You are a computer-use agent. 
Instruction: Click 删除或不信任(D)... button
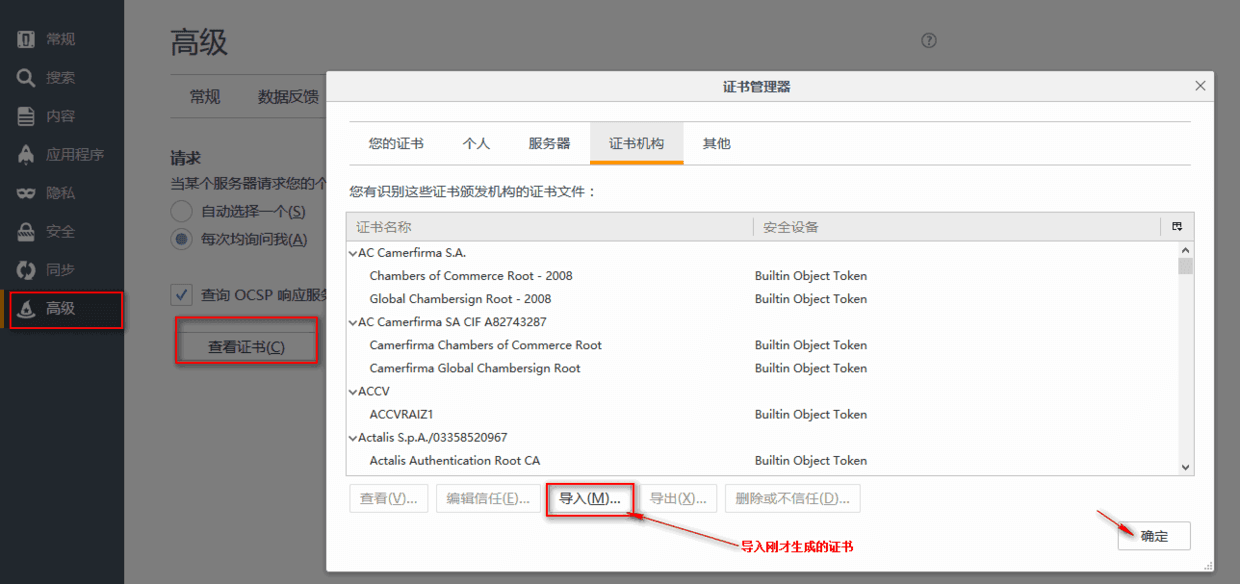point(793,498)
